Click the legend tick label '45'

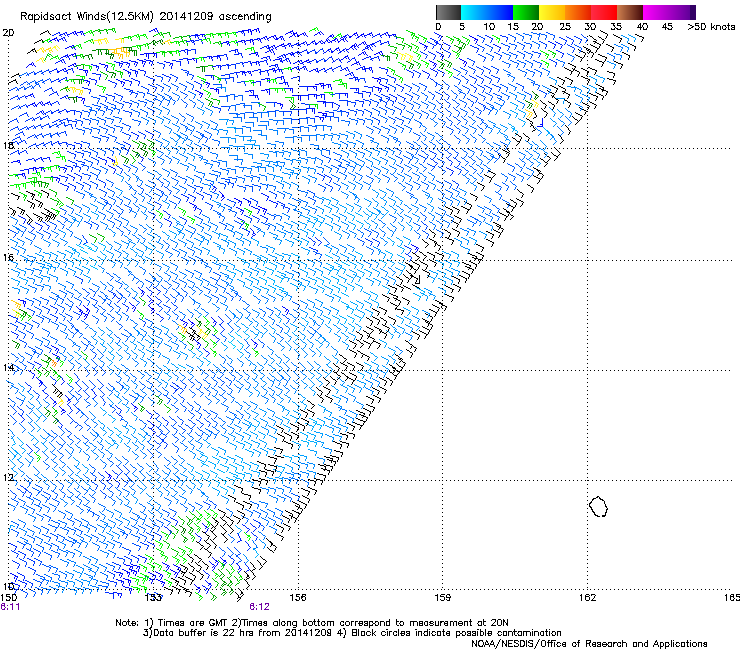667,27
